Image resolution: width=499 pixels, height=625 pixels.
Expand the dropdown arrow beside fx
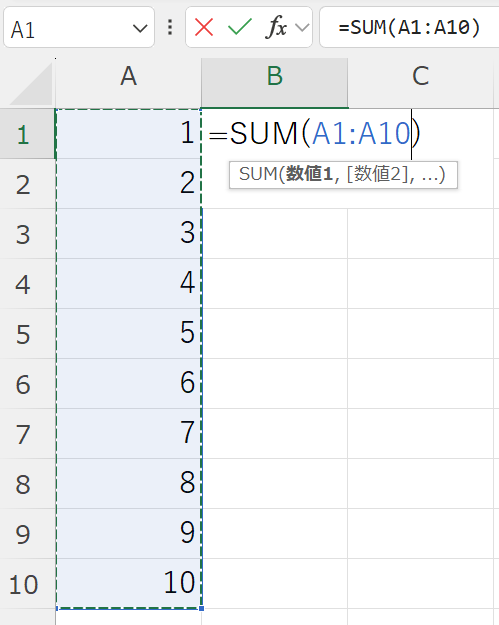pyautogui.click(x=302, y=28)
